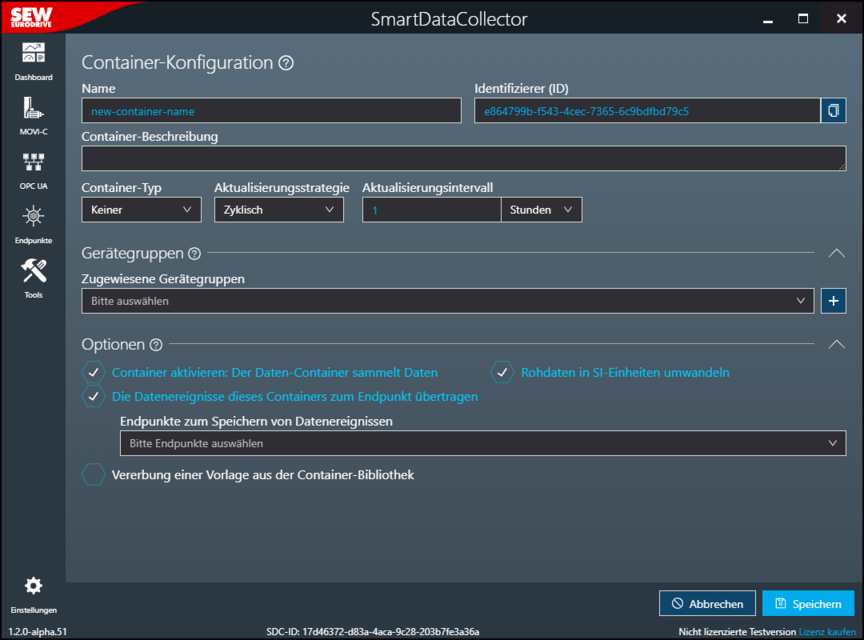This screenshot has width=864, height=640.
Task: Enable 'Vererbung einer Vorlage' checkbox
Action: pos(93,475)
